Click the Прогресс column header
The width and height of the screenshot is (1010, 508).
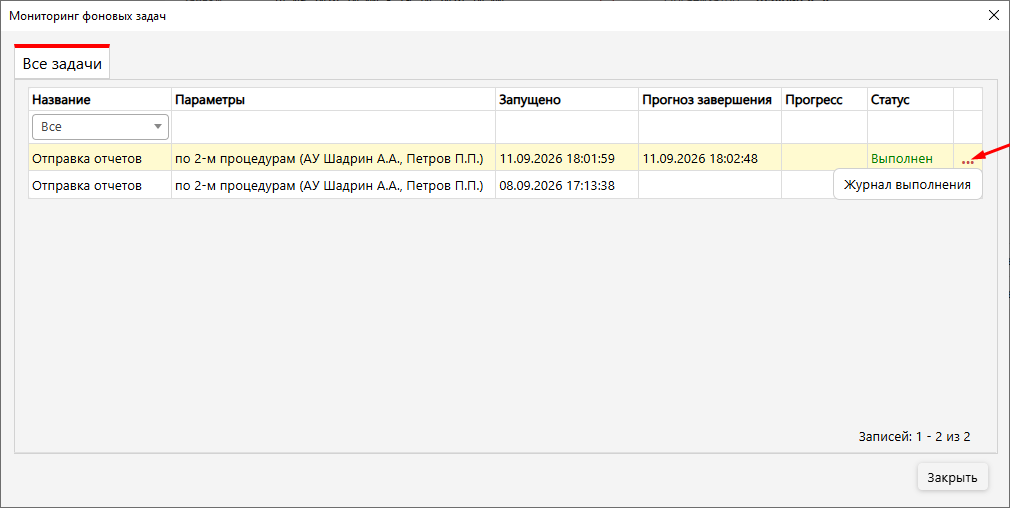pos(824,100)
